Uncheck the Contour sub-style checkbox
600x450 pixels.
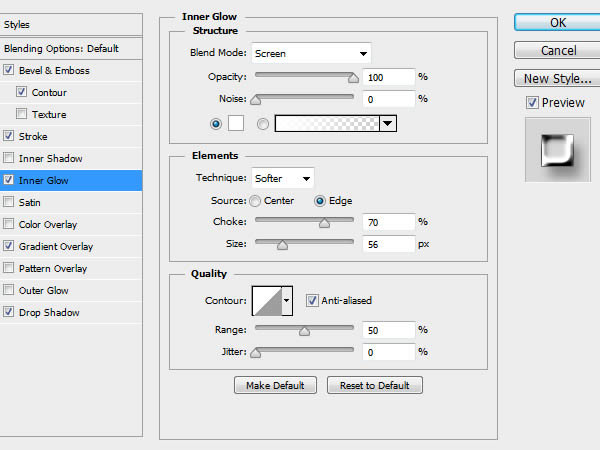point(21,92)
